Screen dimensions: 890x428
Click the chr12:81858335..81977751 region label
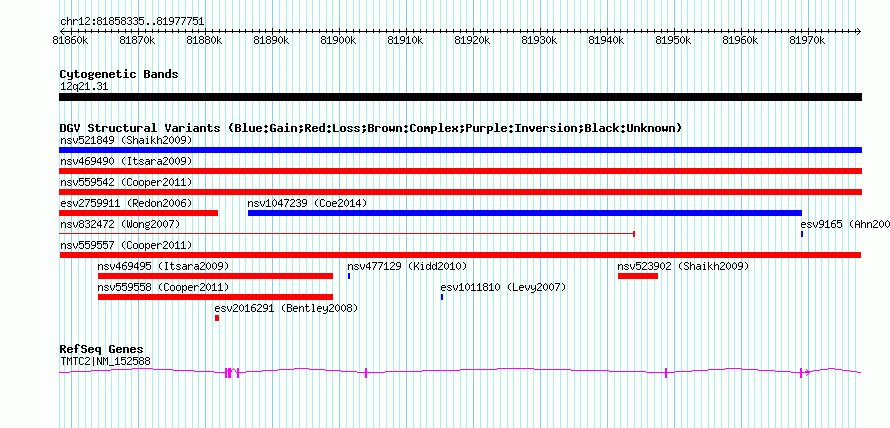coord(132,22)
